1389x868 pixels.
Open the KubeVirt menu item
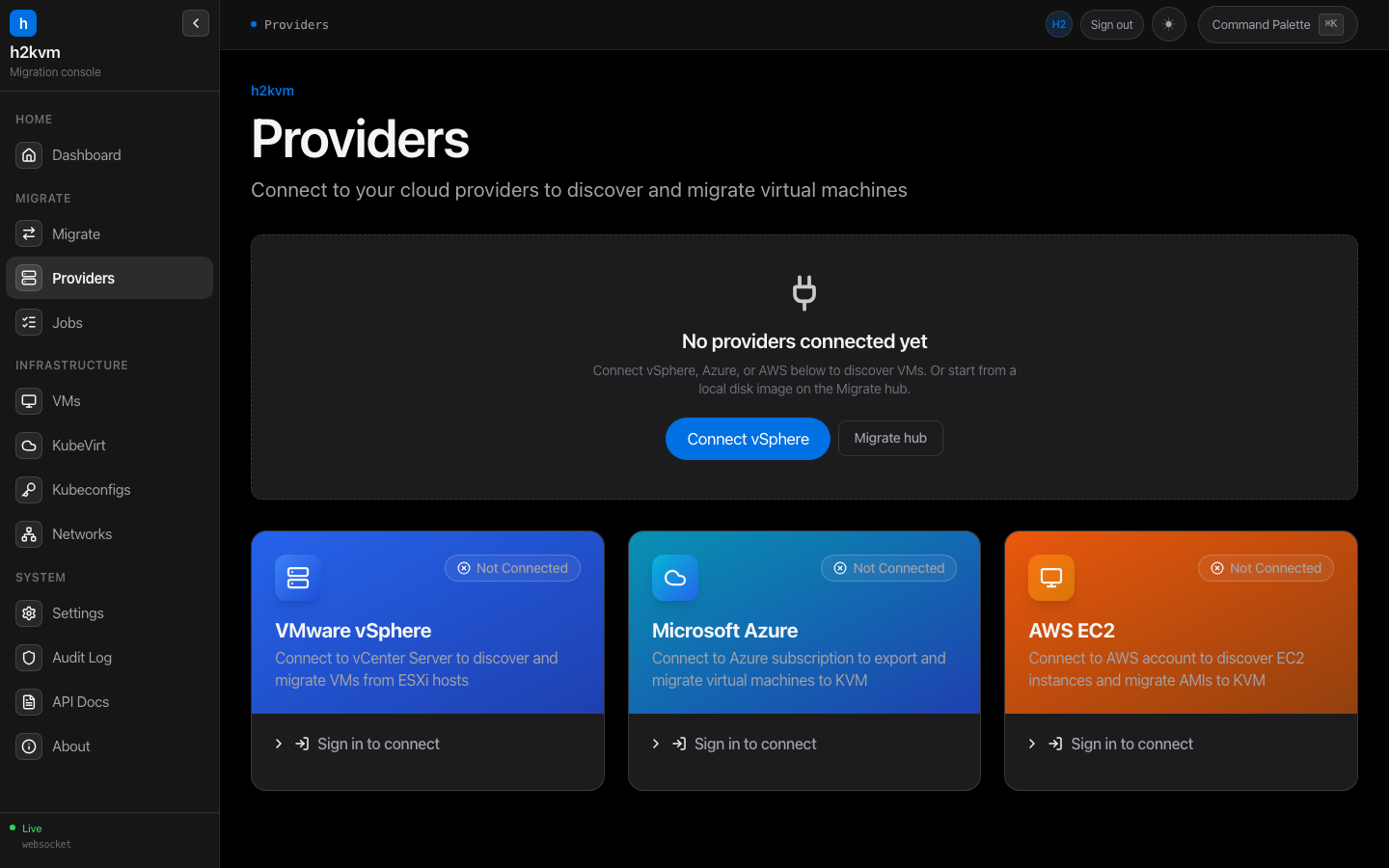point(109,446)
